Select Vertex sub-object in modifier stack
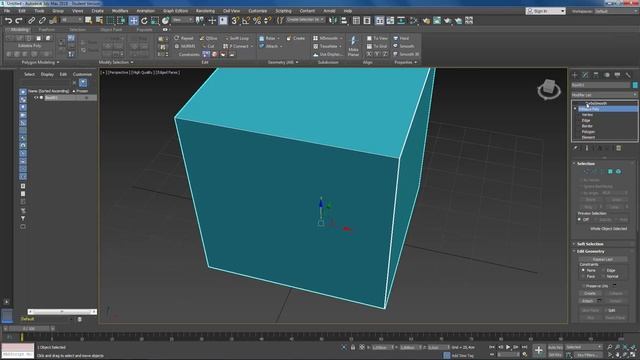 coord(587,115)
